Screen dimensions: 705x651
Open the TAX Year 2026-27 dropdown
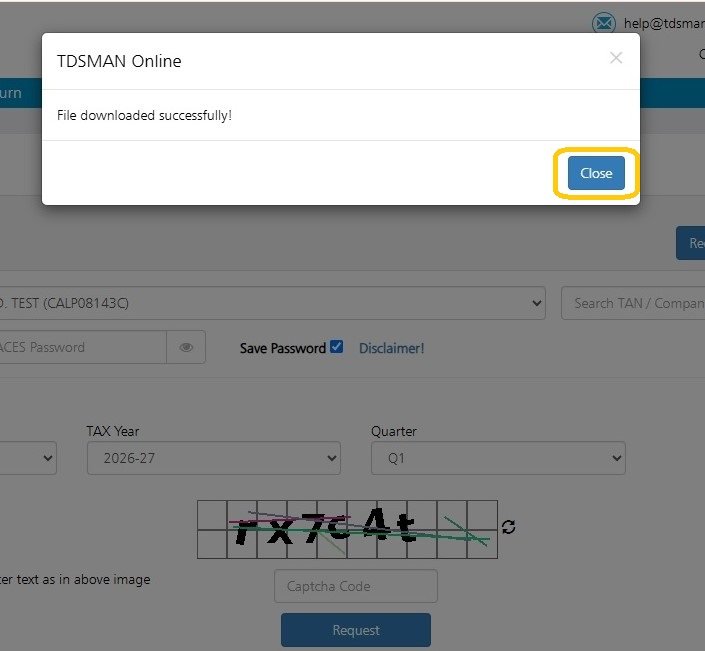214,458
